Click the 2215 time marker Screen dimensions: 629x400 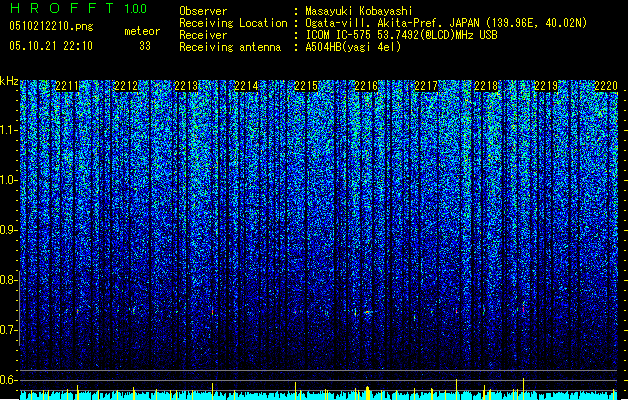(306, 86)
